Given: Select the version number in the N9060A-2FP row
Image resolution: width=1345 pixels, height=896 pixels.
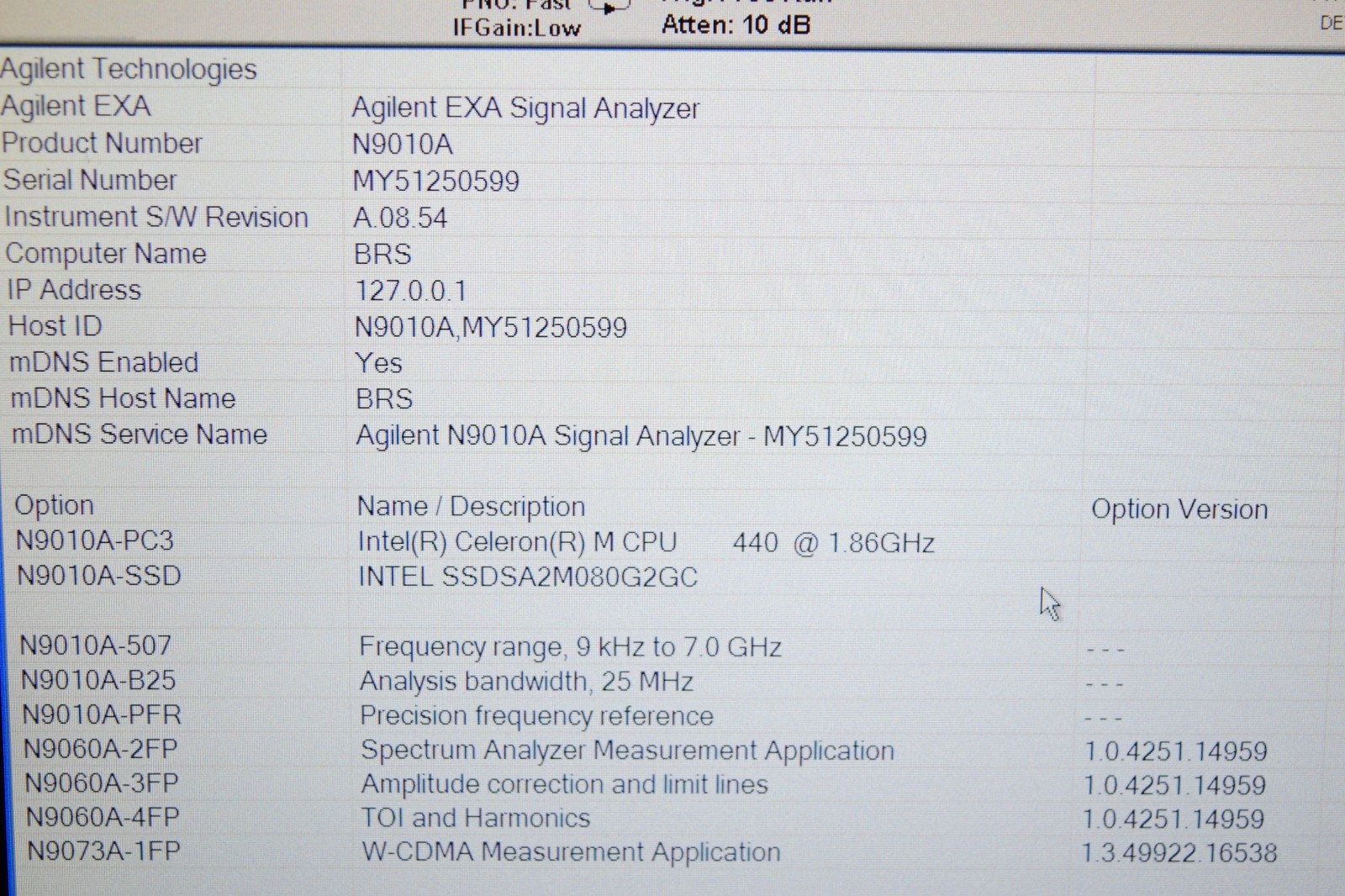Looking at the screenshot, I should click(1176, 751).
